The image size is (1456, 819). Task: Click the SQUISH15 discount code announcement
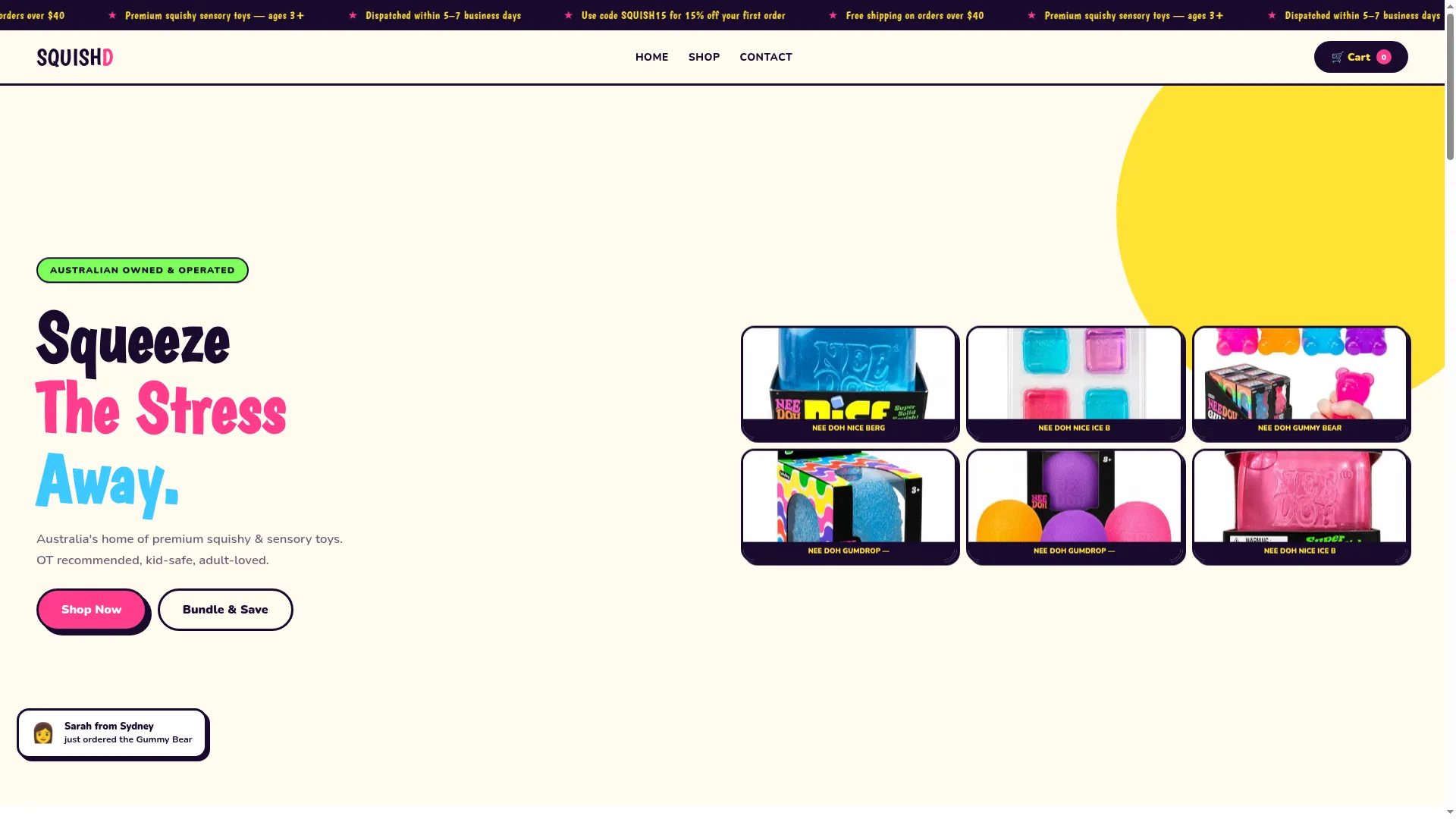pyautogui.click(x=683, y=15)
